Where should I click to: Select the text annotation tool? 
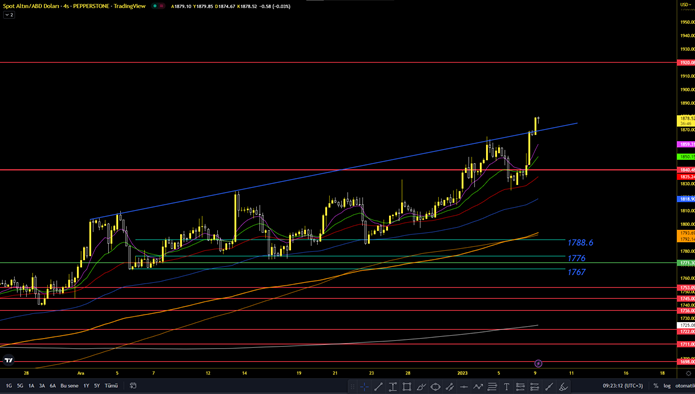(x=506, y=387)
